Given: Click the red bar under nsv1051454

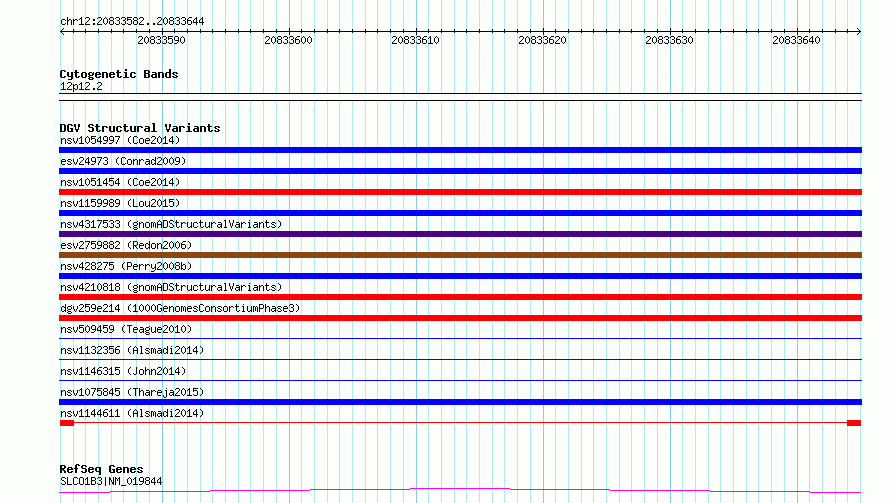Looking at the screenshot, I should (x=460, y=192).
